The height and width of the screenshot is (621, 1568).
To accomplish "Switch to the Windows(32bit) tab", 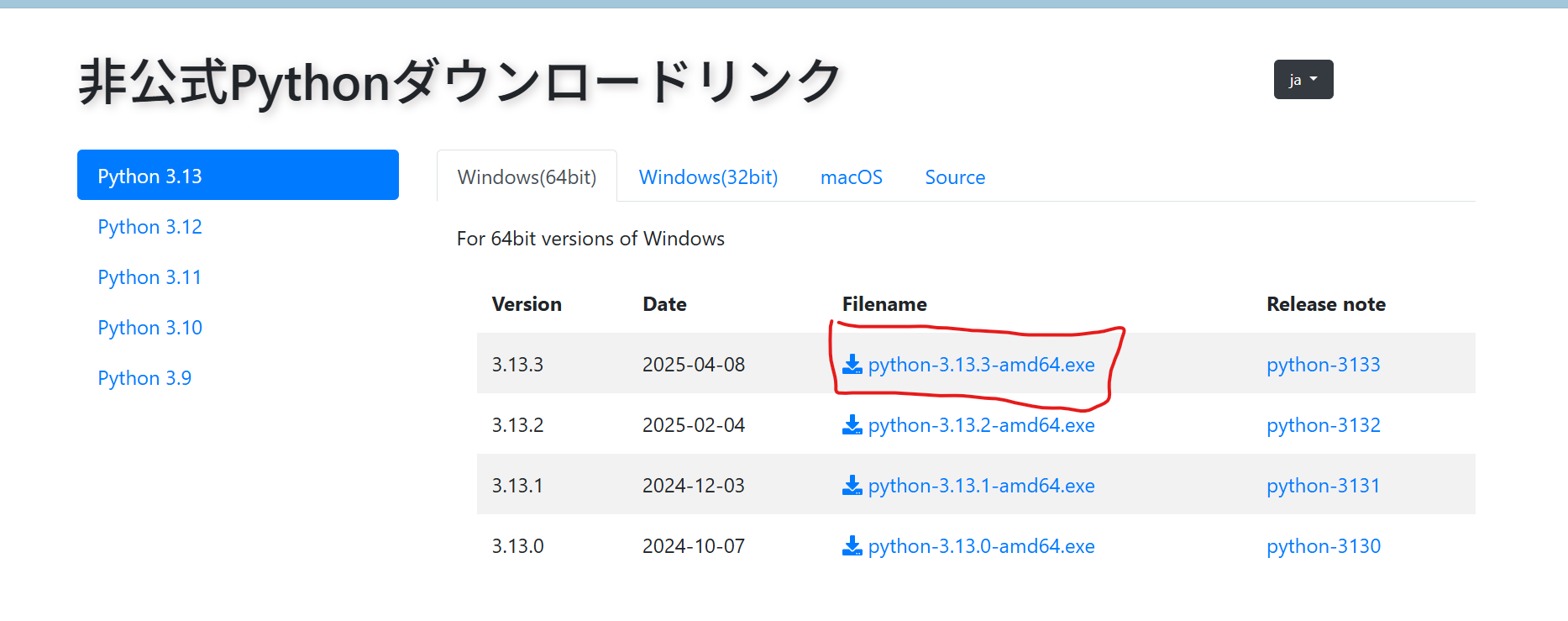I will coord(708,177).
